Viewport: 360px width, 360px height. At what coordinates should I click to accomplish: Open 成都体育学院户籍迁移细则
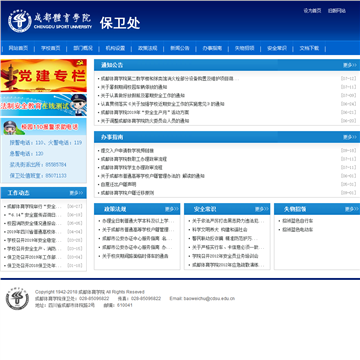pos(127,193)
